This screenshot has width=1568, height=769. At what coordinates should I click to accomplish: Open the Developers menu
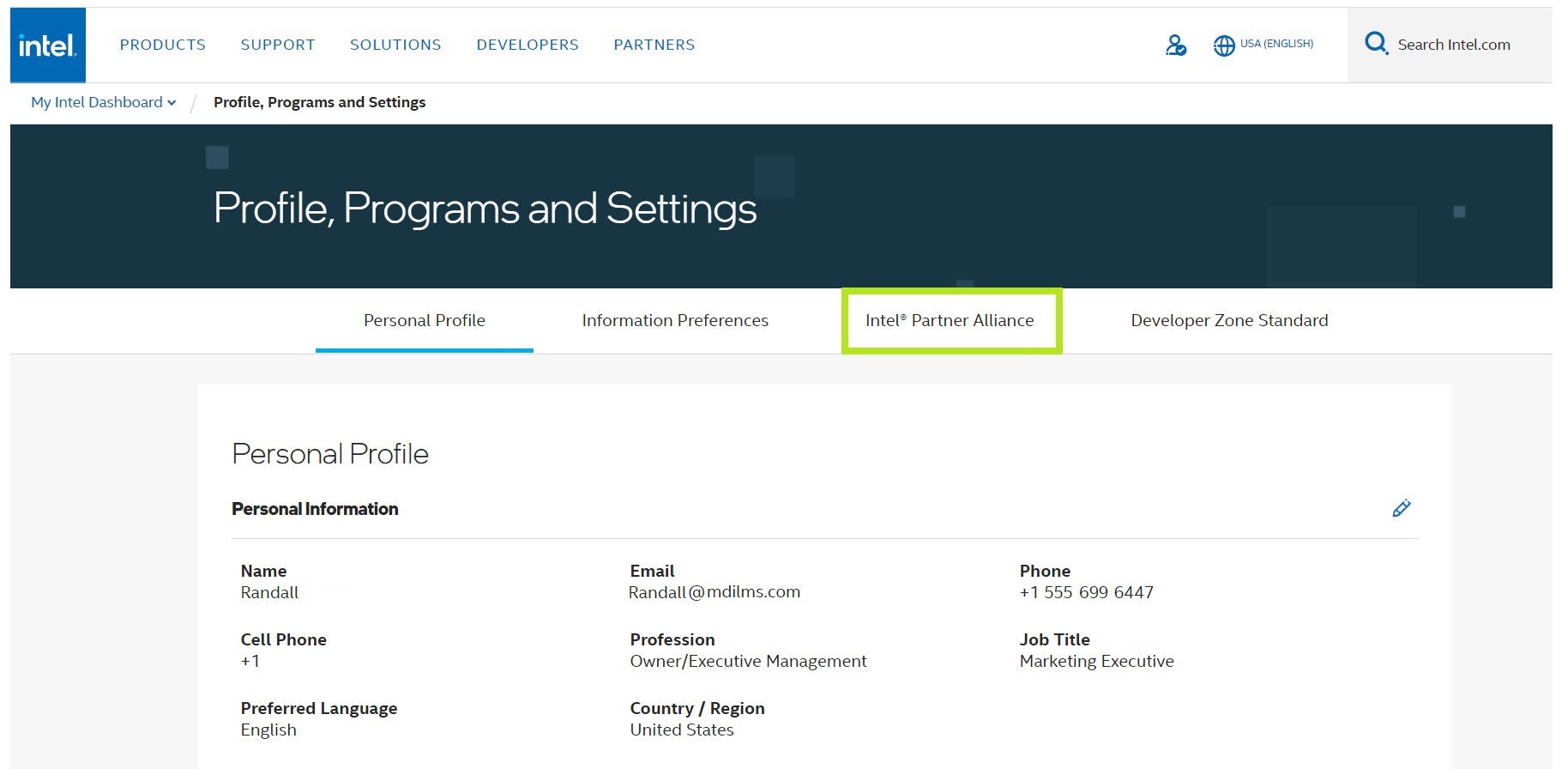tap(528, 45)
